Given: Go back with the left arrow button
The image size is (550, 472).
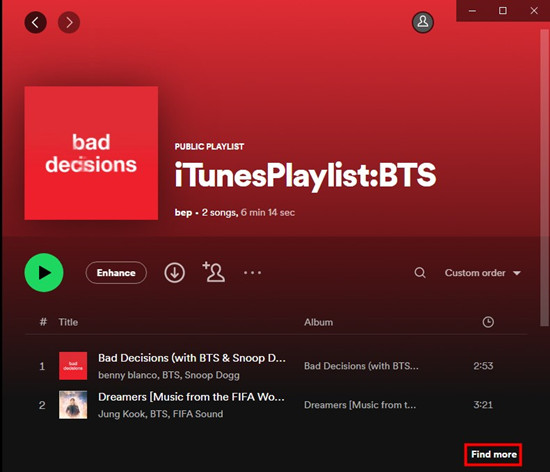Looking at the screenshot, I should point(35,22).
